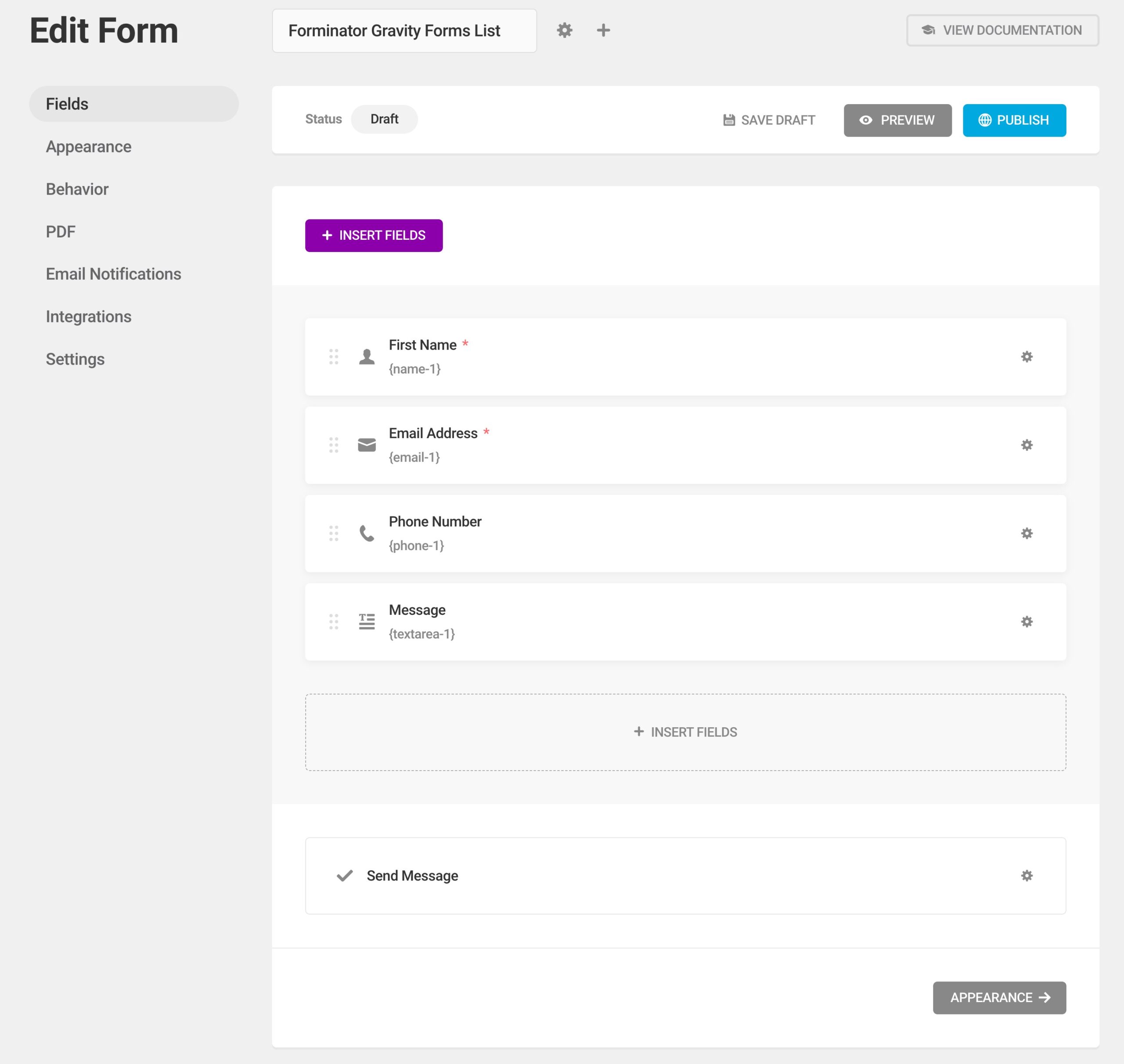Click the gear icon on First Name field
The width and height of the screenshot is (1124, 1064).
1027,357
